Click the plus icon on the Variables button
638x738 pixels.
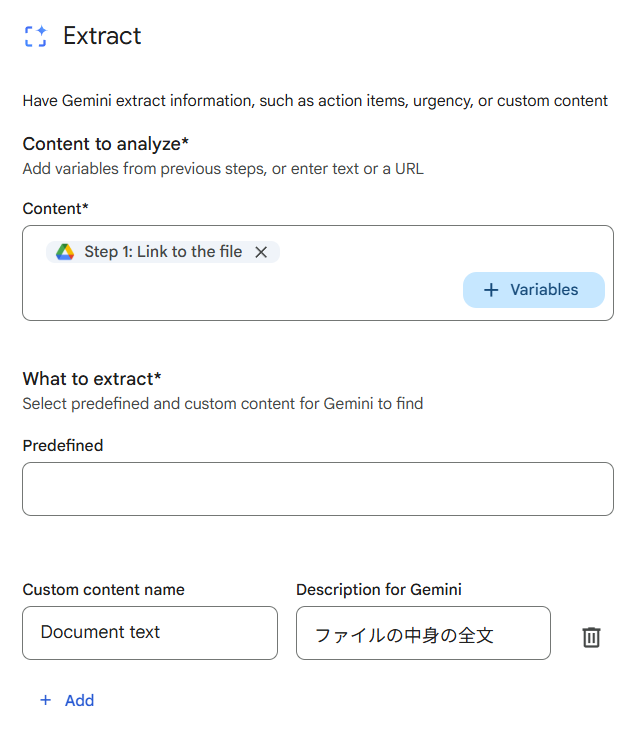(x=491, y=290)
